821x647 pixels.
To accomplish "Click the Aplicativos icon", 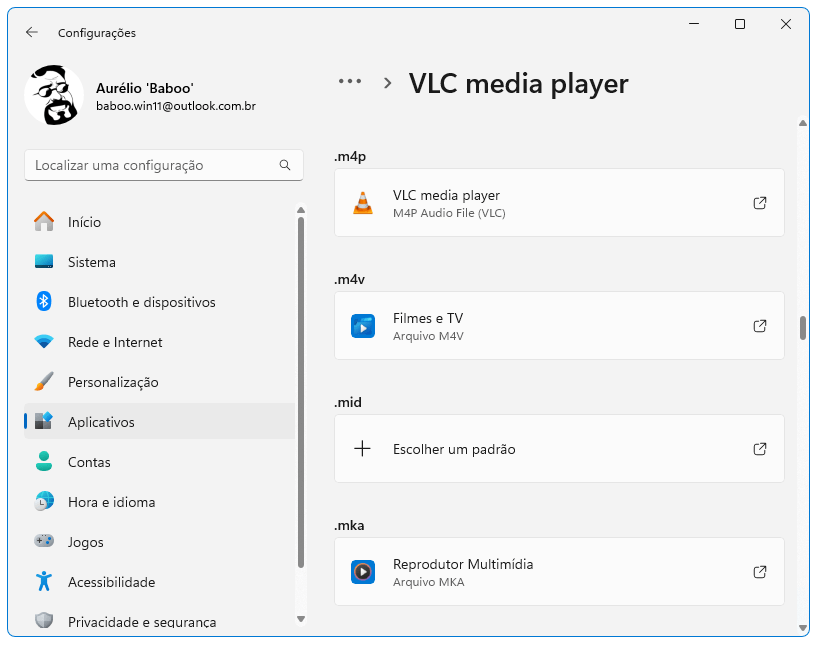I will click(44, 421).
